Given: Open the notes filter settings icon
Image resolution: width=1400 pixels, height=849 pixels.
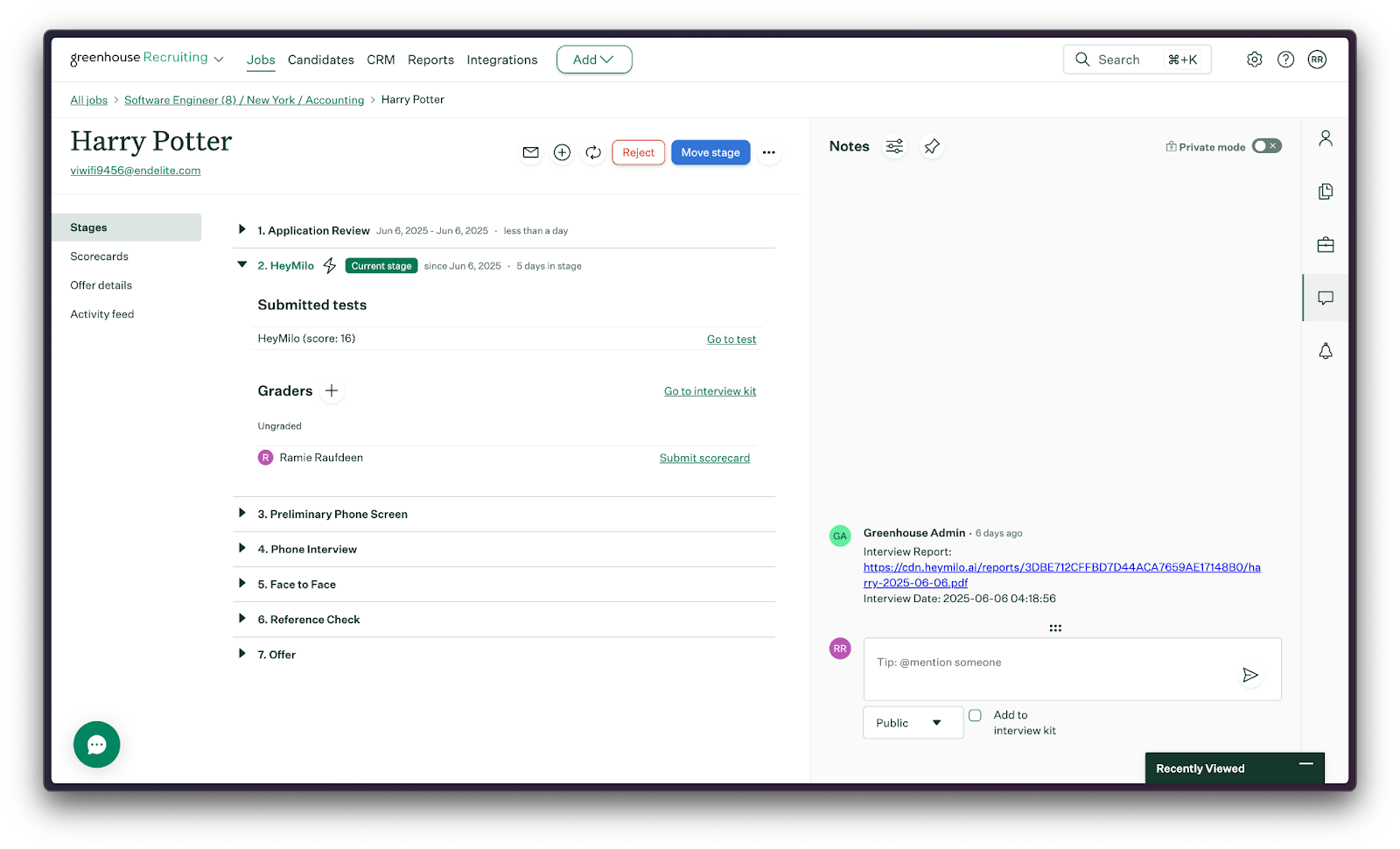Looking at the screenshot, I should tap(894, 146).
